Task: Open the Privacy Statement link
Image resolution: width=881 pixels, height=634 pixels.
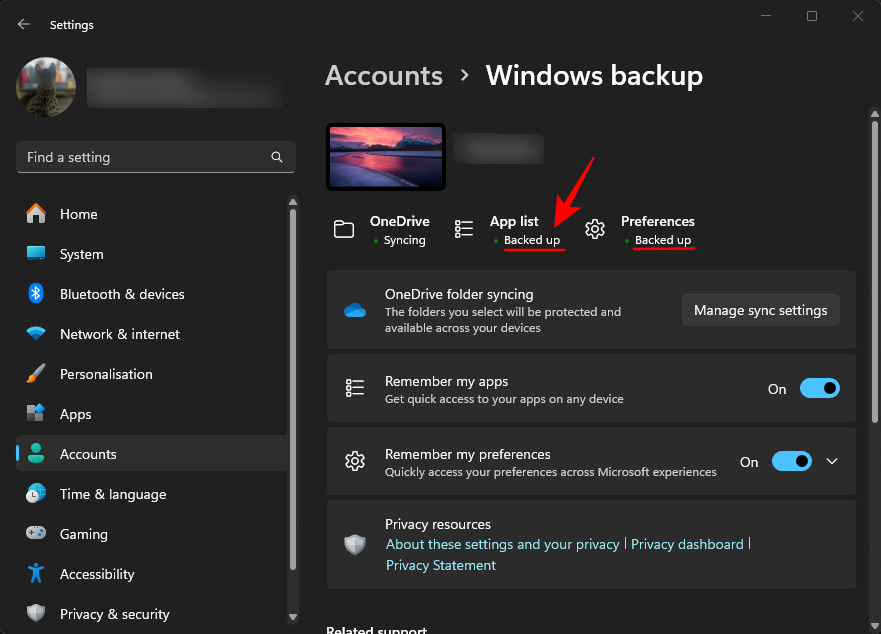Action: tap(441, 565)
